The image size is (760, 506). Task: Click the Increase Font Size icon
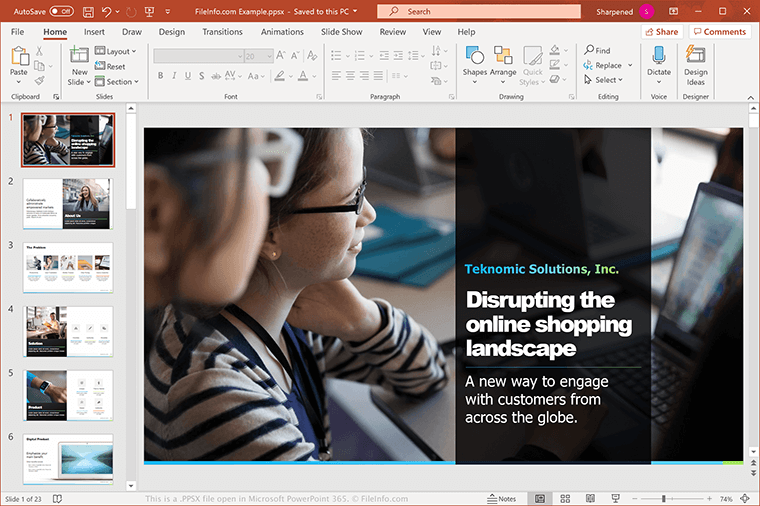pyautogui.click(x=281, y=56)
